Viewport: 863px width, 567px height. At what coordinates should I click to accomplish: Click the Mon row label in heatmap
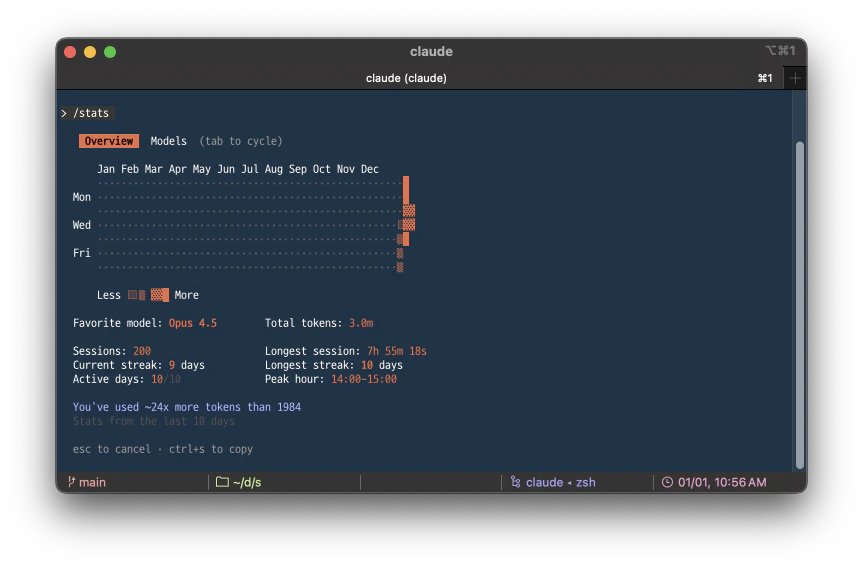(x=81, y=197)
